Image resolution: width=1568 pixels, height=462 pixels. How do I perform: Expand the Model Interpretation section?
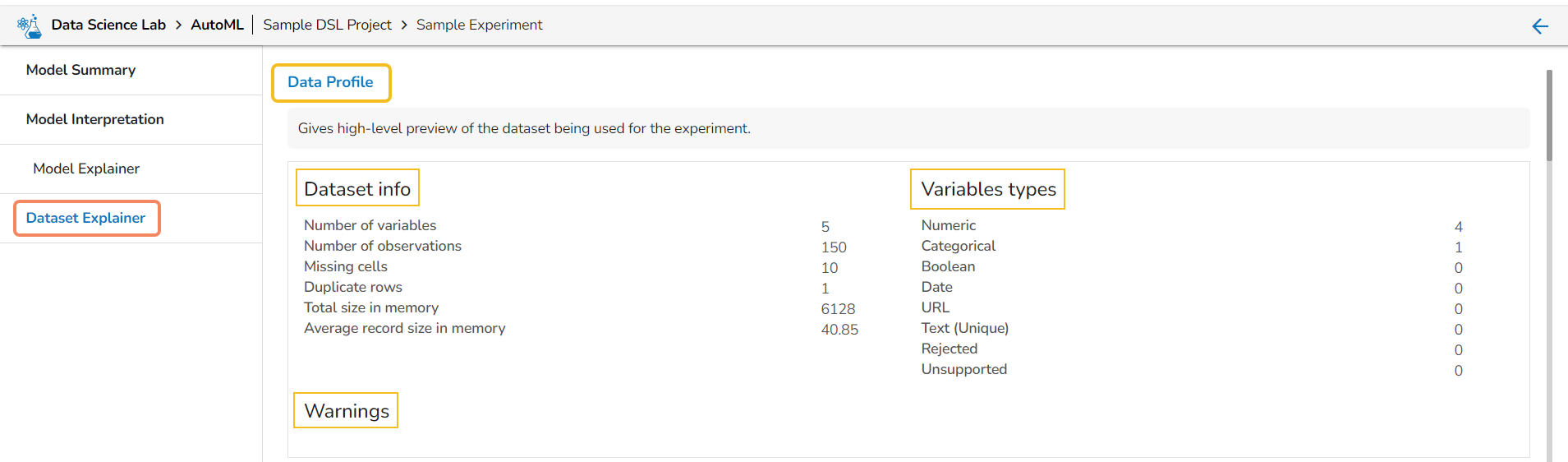pyautogui.click(x=94, y=119)
